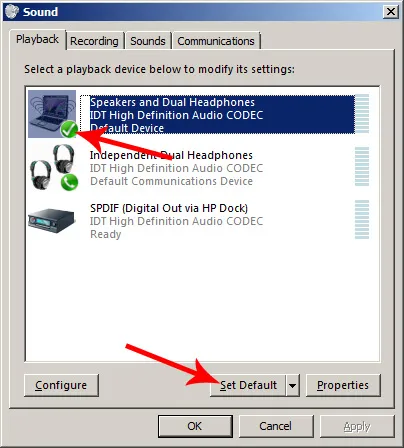This screenshot has height=448, width=404.
Task: Open the Sounds tab
Action: [x=148, y=41]
